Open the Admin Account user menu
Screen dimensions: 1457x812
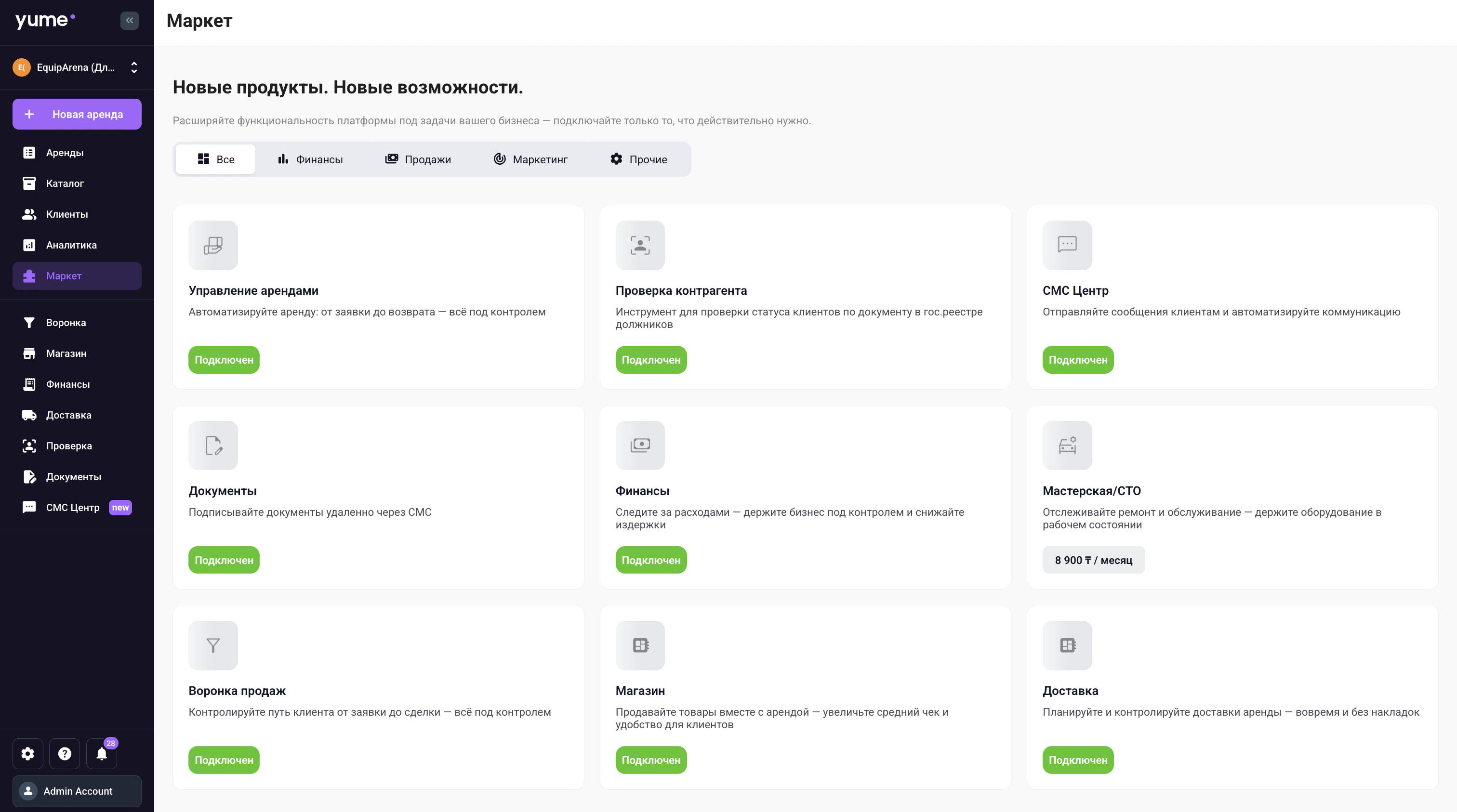coord(77,790)
